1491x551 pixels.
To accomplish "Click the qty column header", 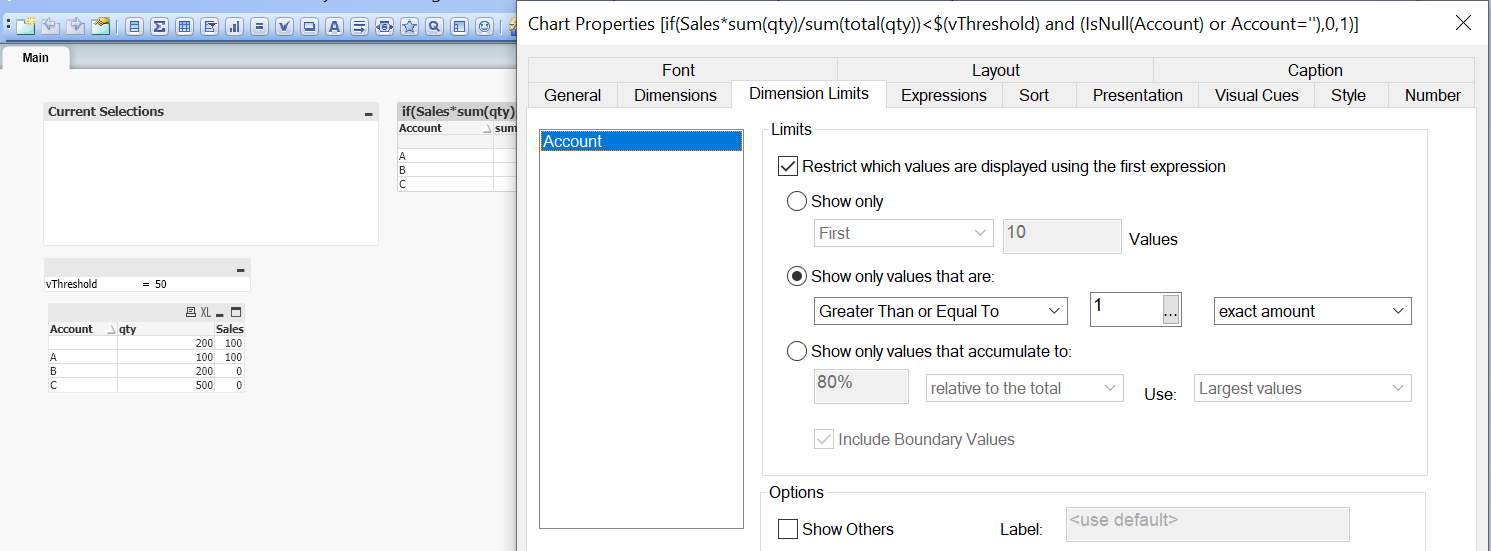I will pyautogui.click(x=166, y=329).
